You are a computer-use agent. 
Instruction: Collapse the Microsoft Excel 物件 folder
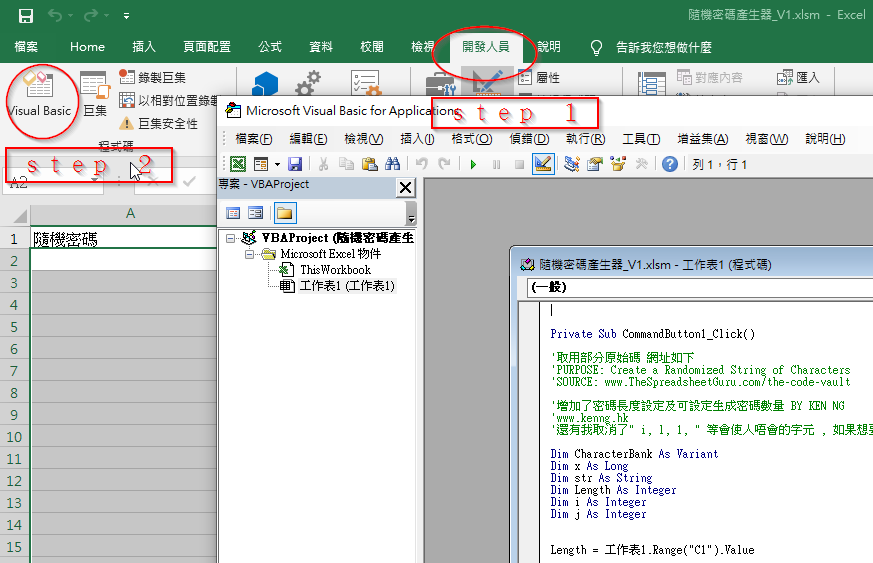tap(250, 255)
